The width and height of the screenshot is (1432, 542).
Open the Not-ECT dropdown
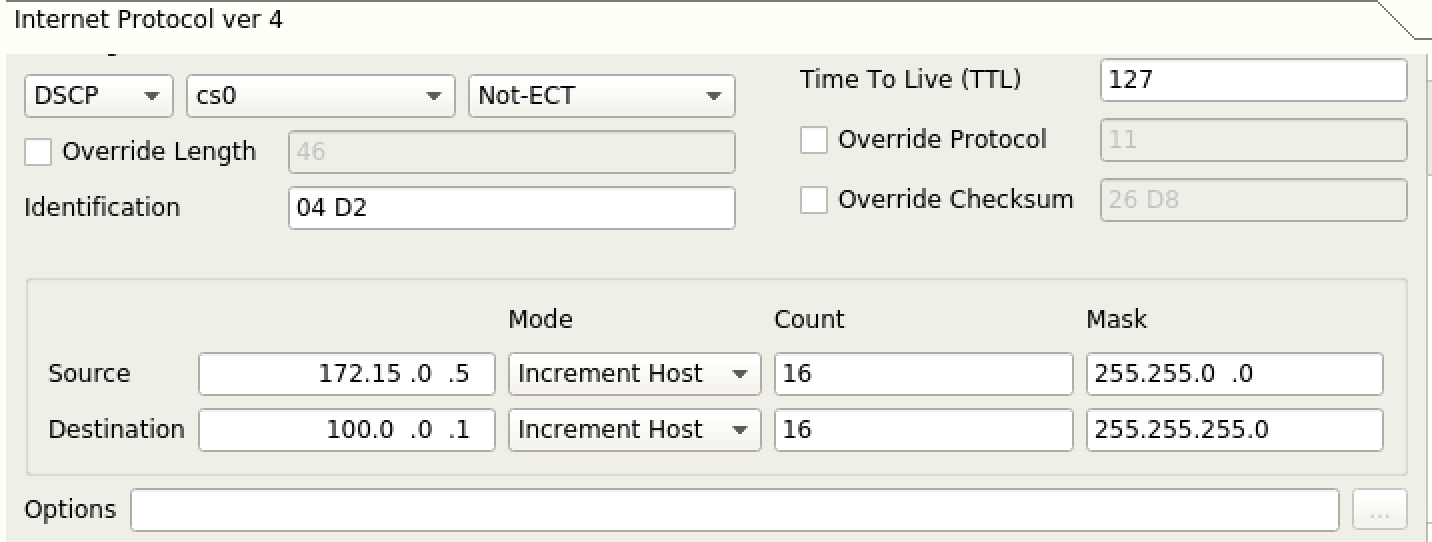coord(601,96)
